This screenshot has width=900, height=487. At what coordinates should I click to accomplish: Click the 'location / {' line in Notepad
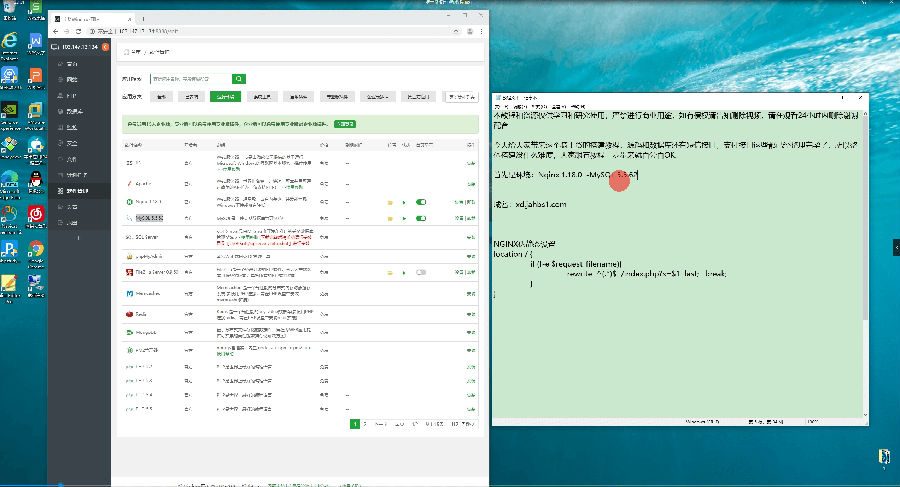click(x=513, y=254)
